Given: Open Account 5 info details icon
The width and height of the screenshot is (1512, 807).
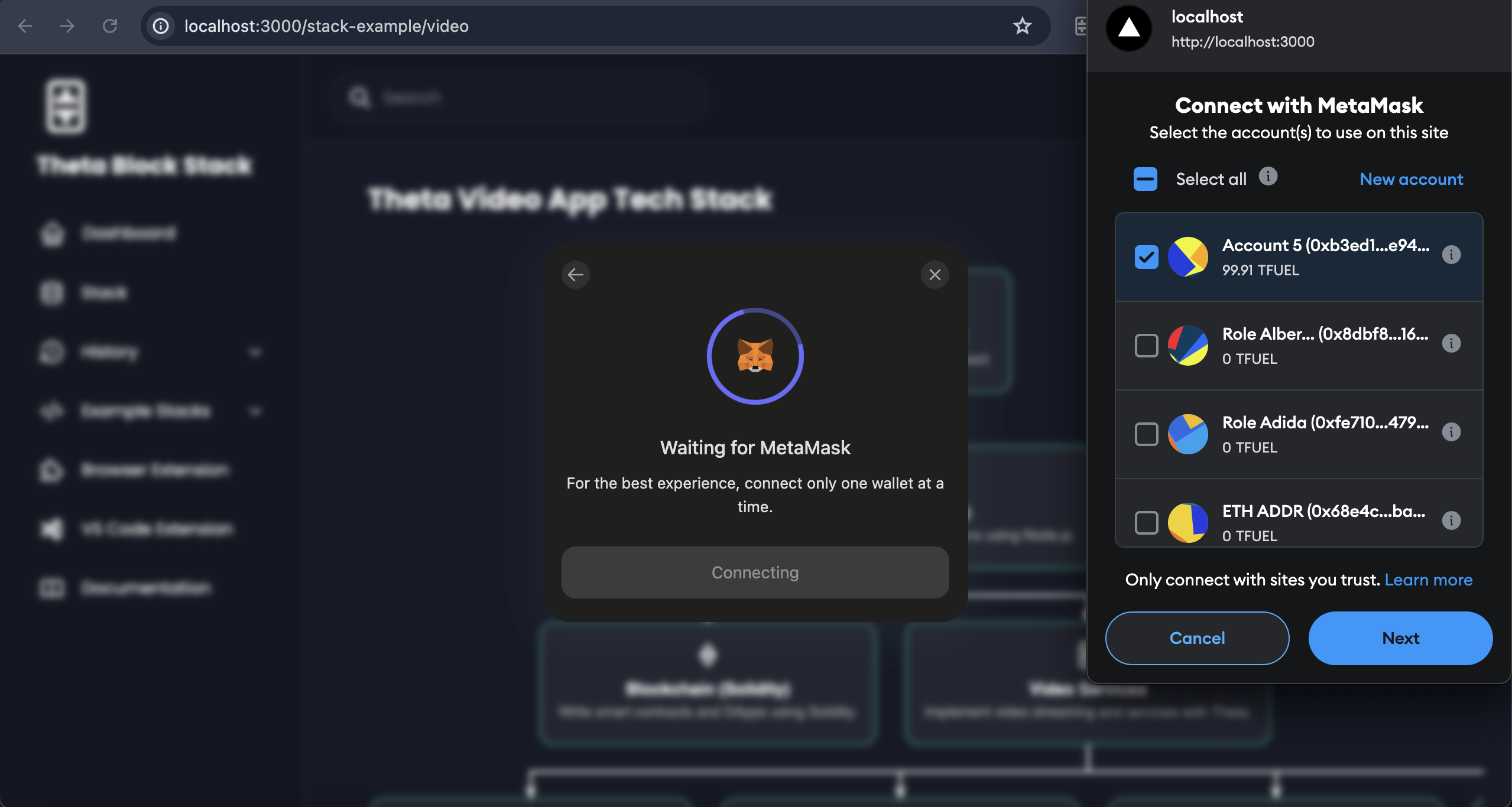Looking at the screenshot, I should coord(1451,255).
